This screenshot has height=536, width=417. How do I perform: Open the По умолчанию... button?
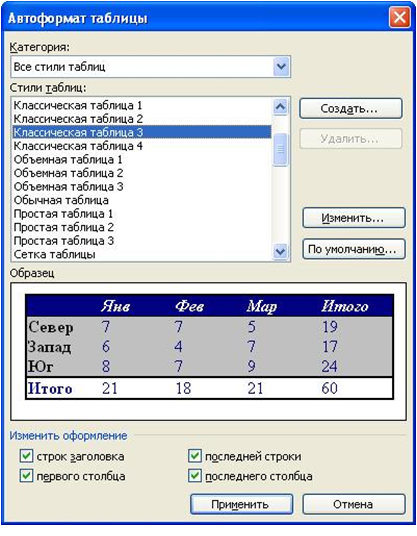(354, 249)
